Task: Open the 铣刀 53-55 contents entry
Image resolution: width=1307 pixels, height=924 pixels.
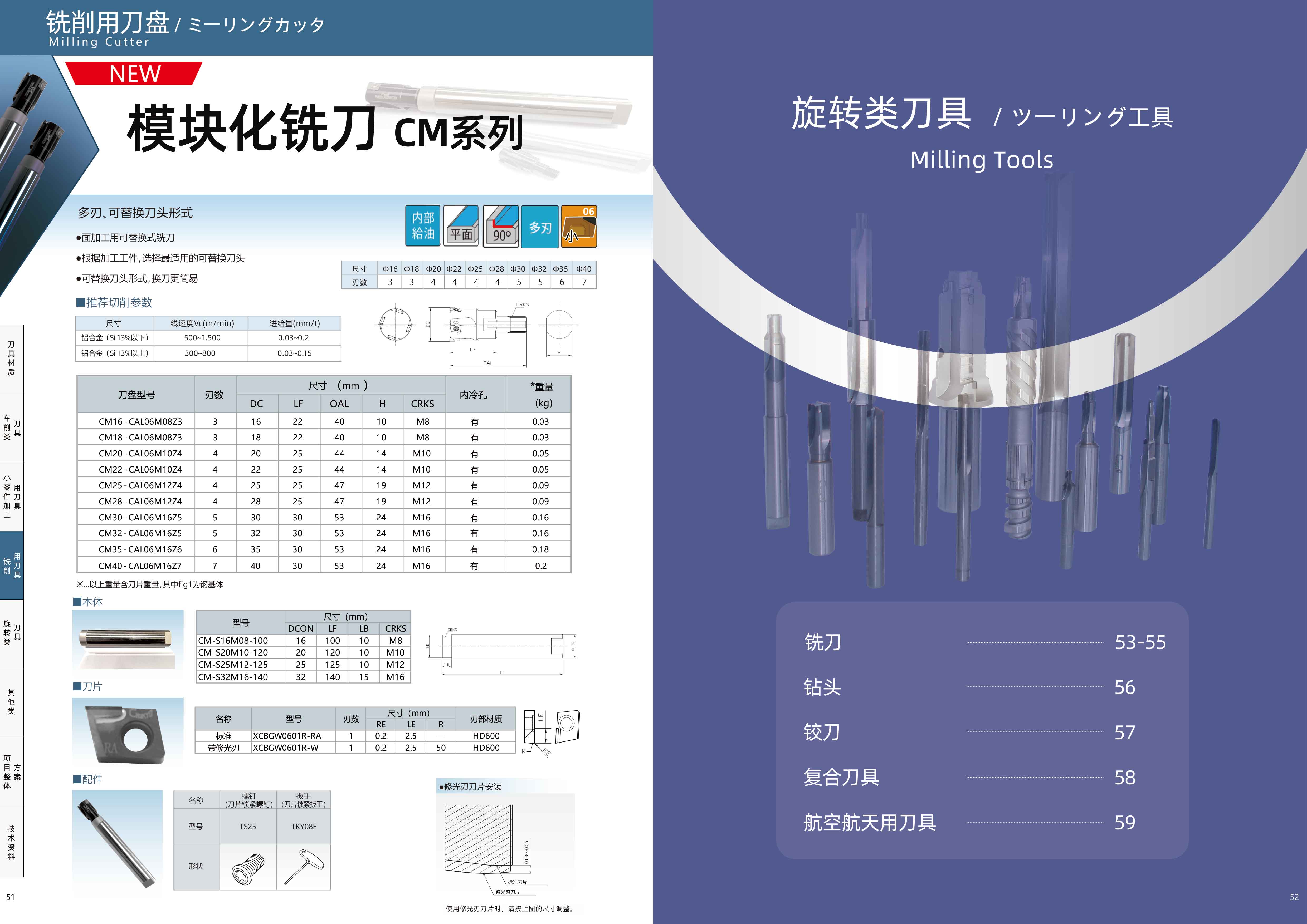Action: [985, 642]
